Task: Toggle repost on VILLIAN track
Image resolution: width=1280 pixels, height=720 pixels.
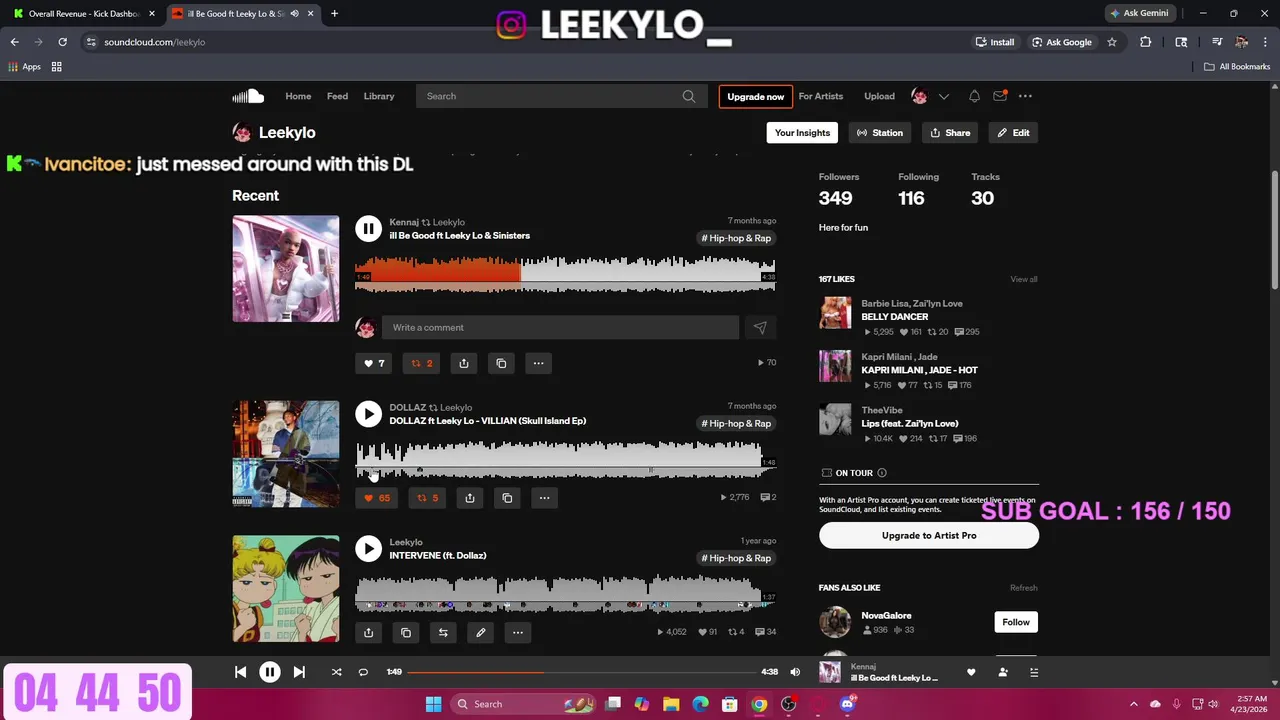Action: [x=428, y=498]
